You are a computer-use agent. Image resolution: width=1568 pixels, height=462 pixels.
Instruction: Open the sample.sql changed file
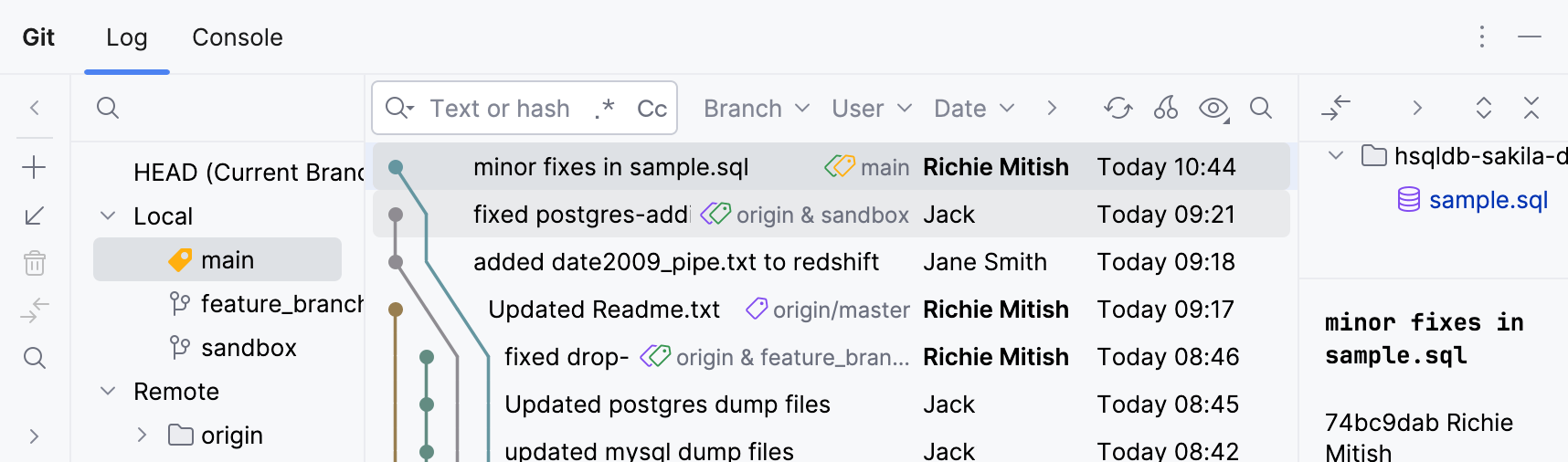[1487, 200]
